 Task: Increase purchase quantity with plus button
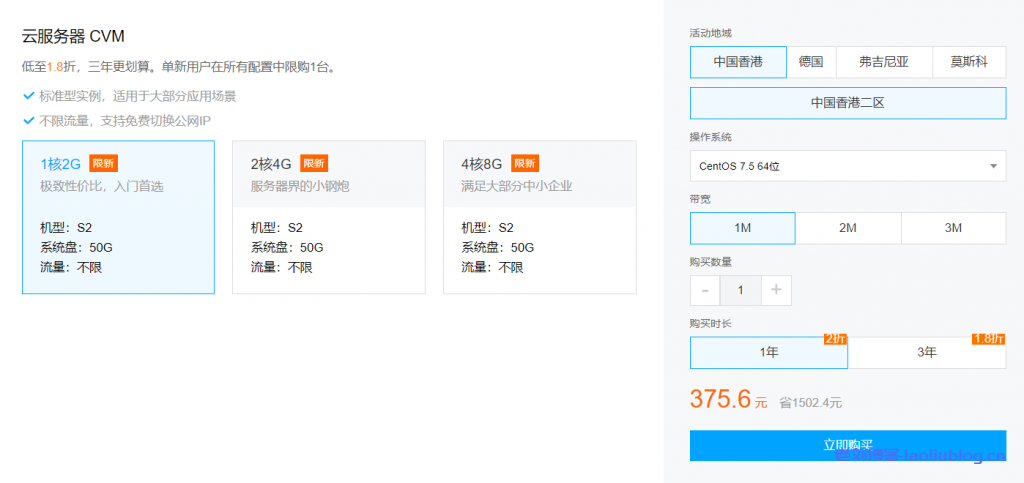(x=776, y=290)
